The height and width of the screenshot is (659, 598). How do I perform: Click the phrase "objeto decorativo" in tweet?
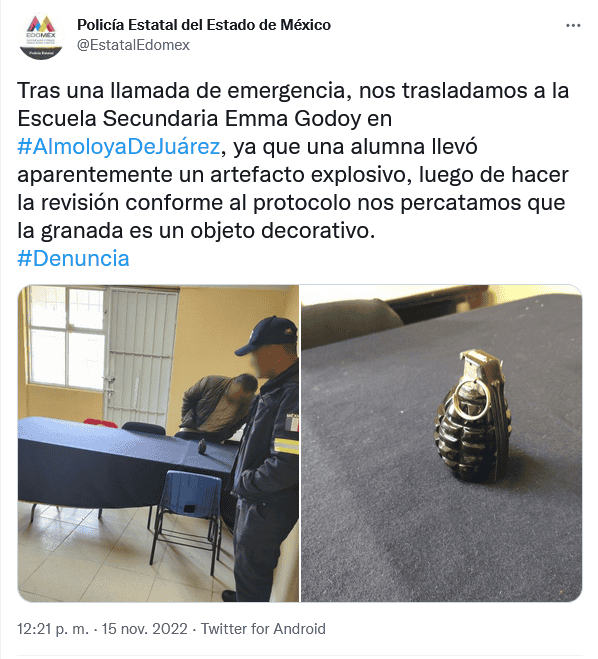(x=282, y=230)
